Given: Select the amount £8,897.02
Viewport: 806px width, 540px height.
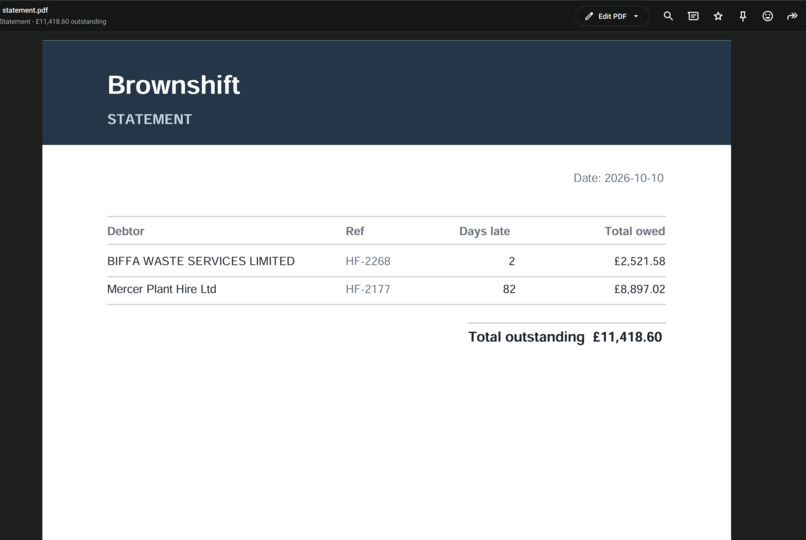Looking at the screenshot, I should click(x=639, y=289).
